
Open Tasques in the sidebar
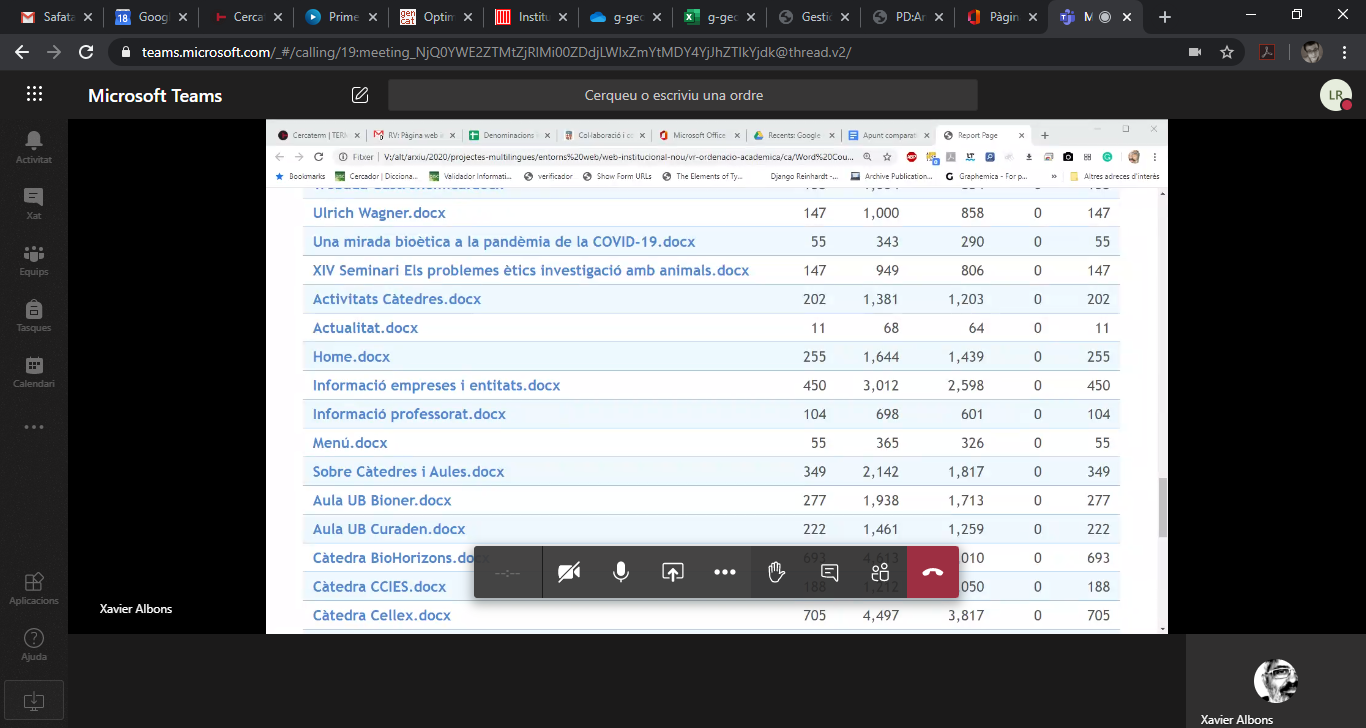click(x=34, y=315)
